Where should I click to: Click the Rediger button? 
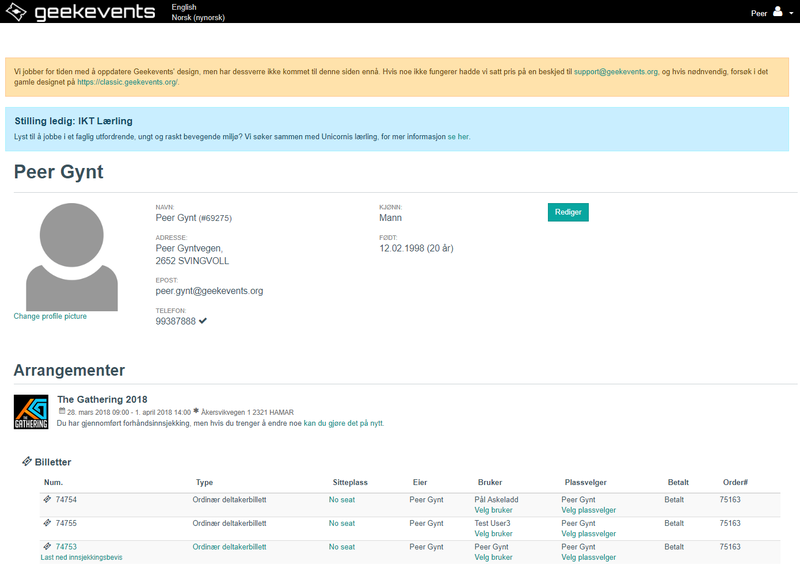[568, 212]
